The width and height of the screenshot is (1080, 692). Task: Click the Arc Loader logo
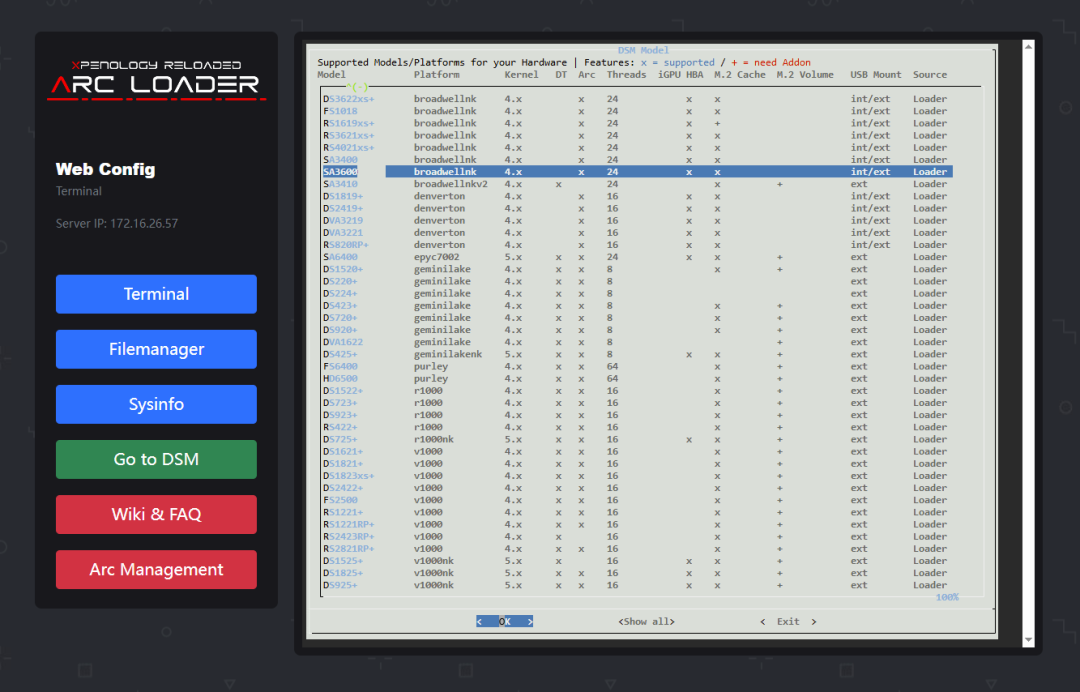pyautogui.click(x=156, y=80)
